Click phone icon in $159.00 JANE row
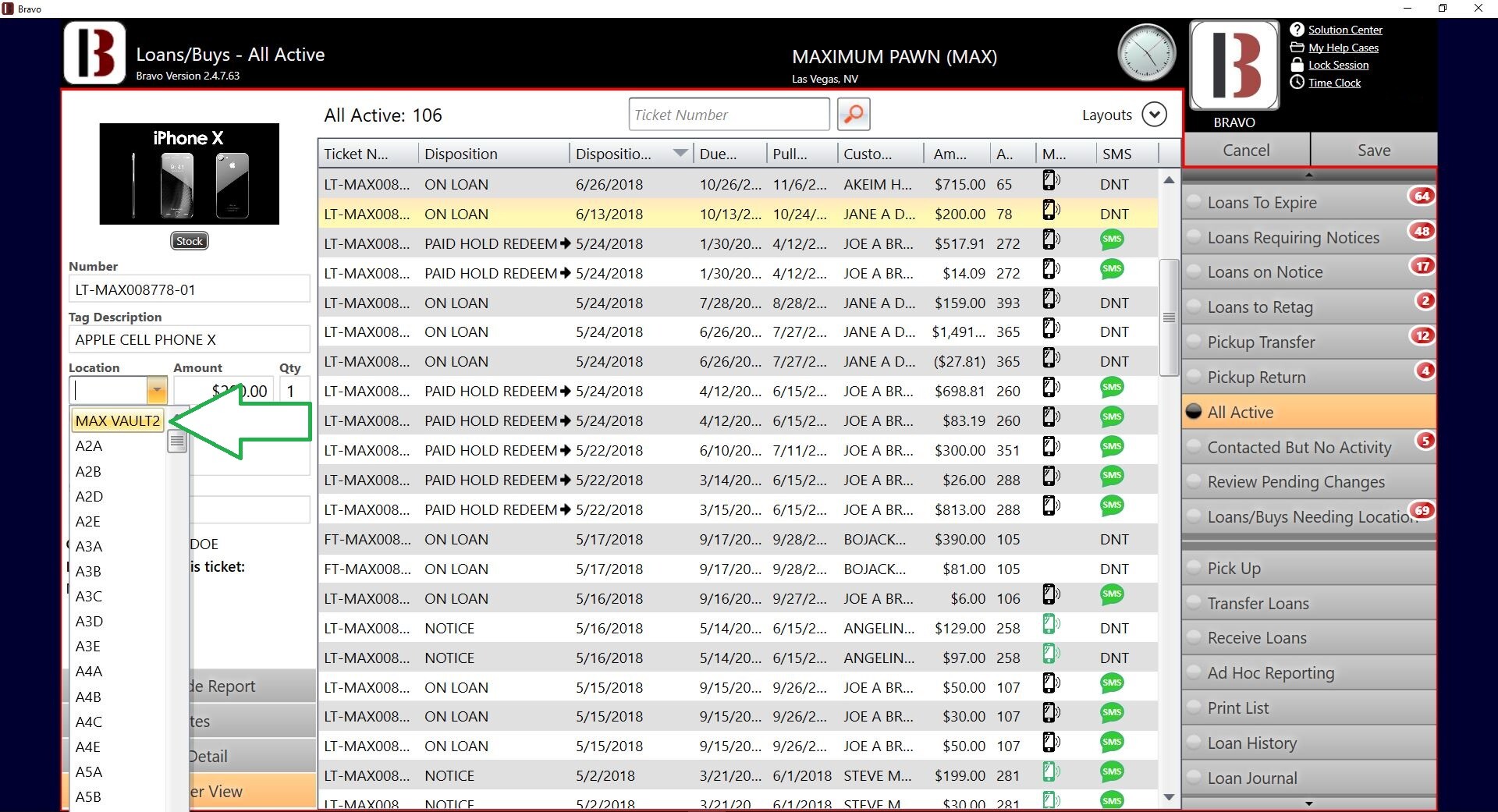This screenshot has height=812, width=1498. pyautogui.click(x=1051, y=299)
